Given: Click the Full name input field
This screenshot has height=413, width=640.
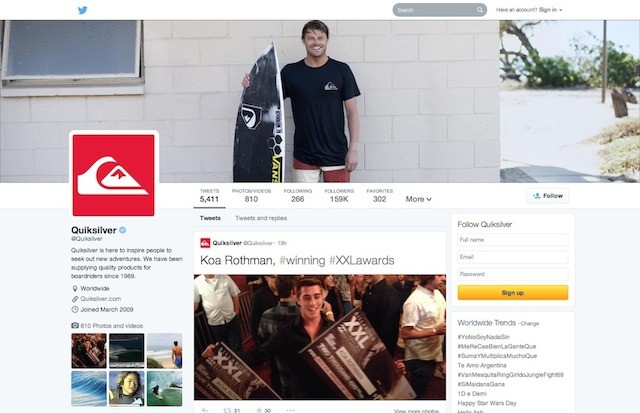Looking at the screenshot, I should (513, 240).
